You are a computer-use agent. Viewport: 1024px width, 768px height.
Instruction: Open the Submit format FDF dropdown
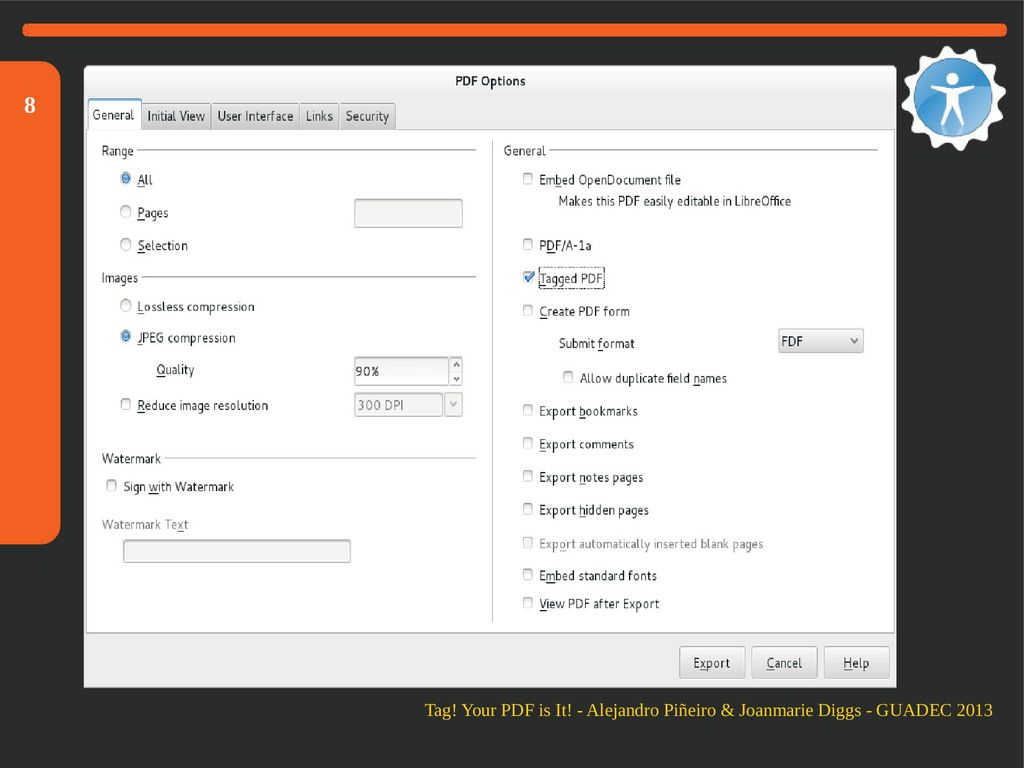pyautogui.click(x=820, y=342)
